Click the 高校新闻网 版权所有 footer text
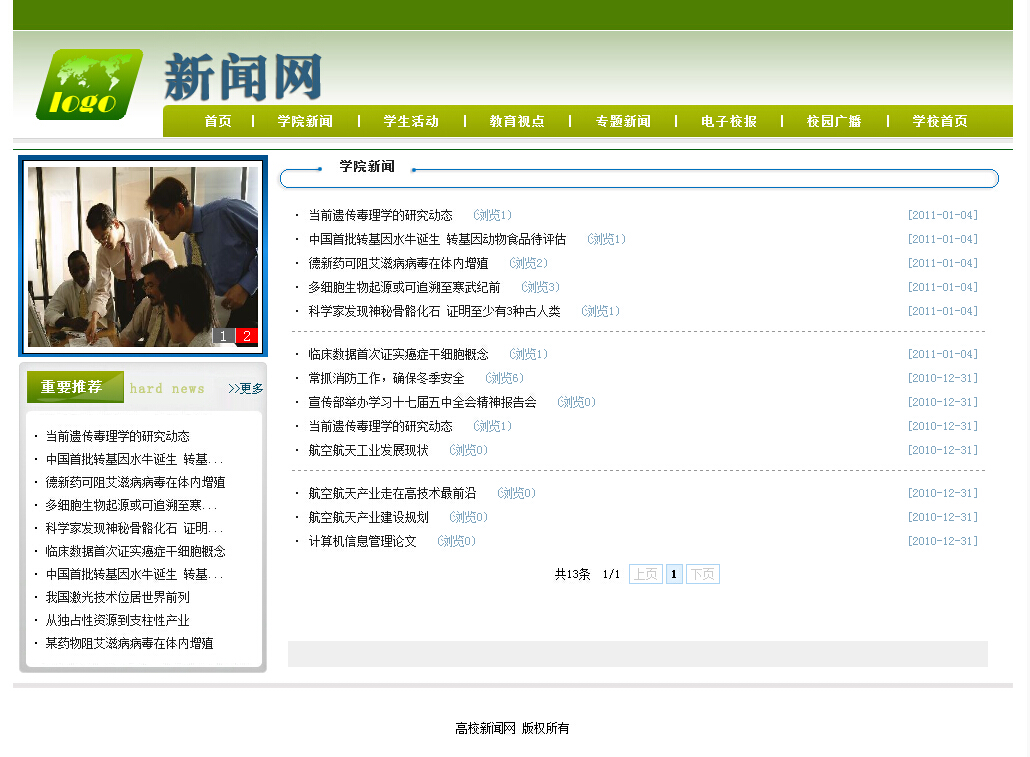 (x=512, y=728)
